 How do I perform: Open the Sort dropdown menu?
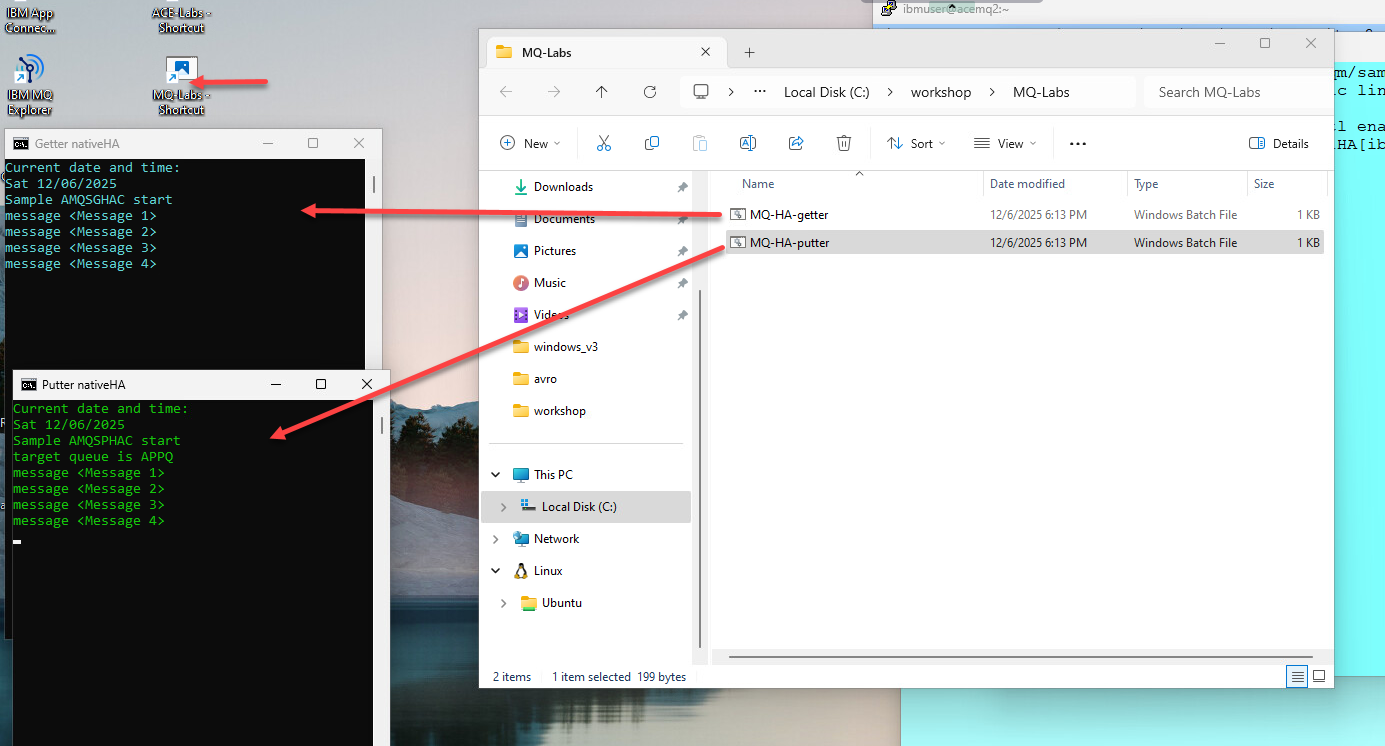[915, 143]
